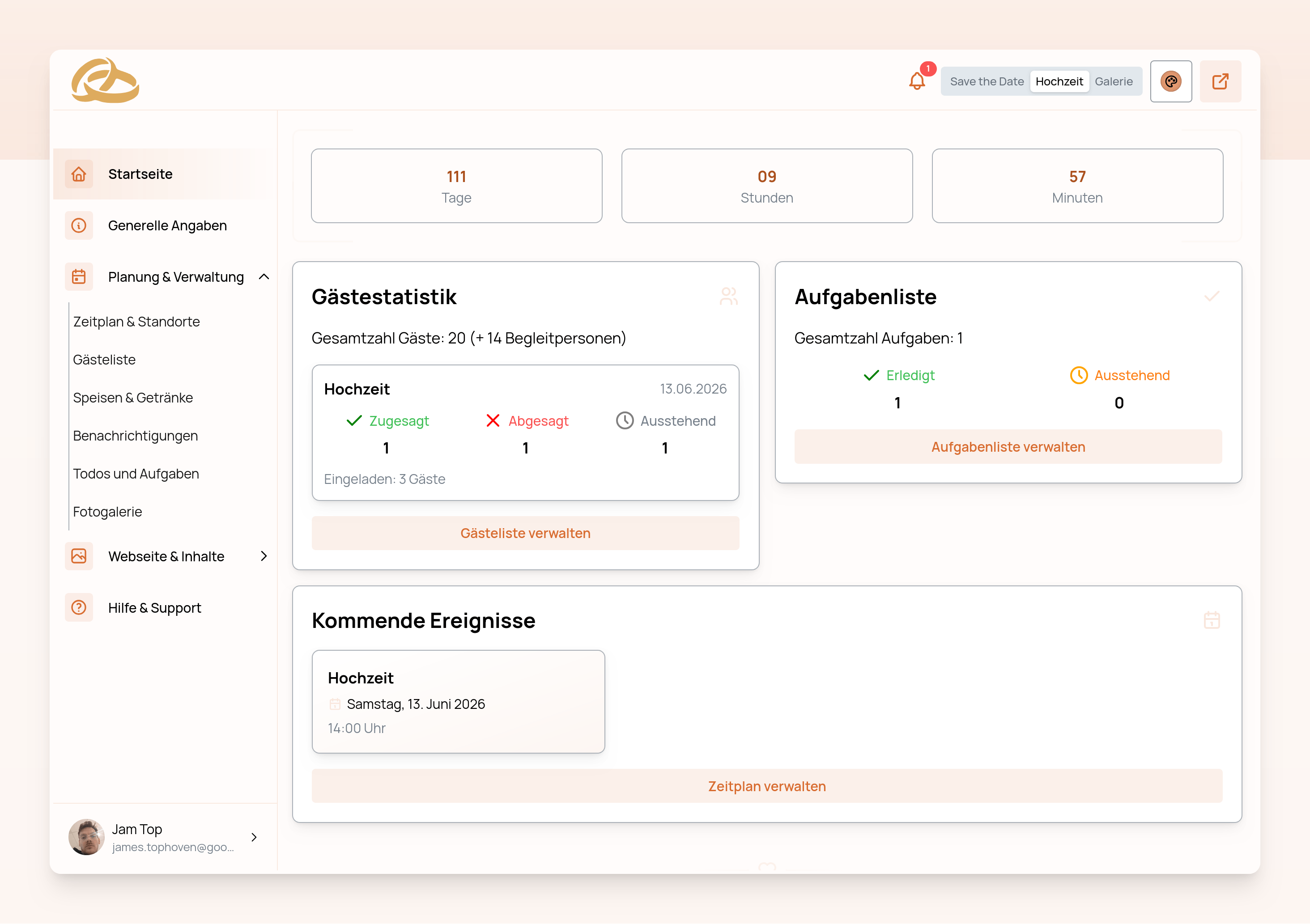
Task: Click the Gästeliste verwalten button
Action: tap(526, 533)
